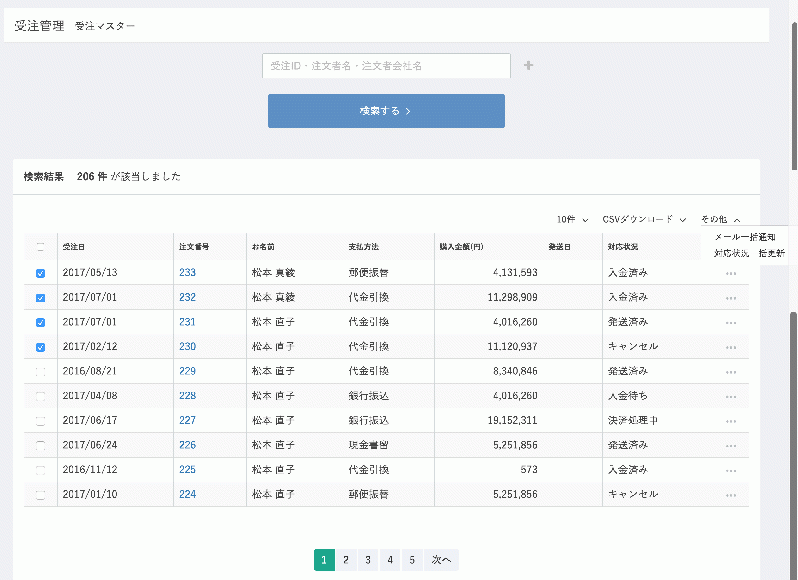Check the checkbox for order 229
Screen dimensions: 798x580
[41, 372]
